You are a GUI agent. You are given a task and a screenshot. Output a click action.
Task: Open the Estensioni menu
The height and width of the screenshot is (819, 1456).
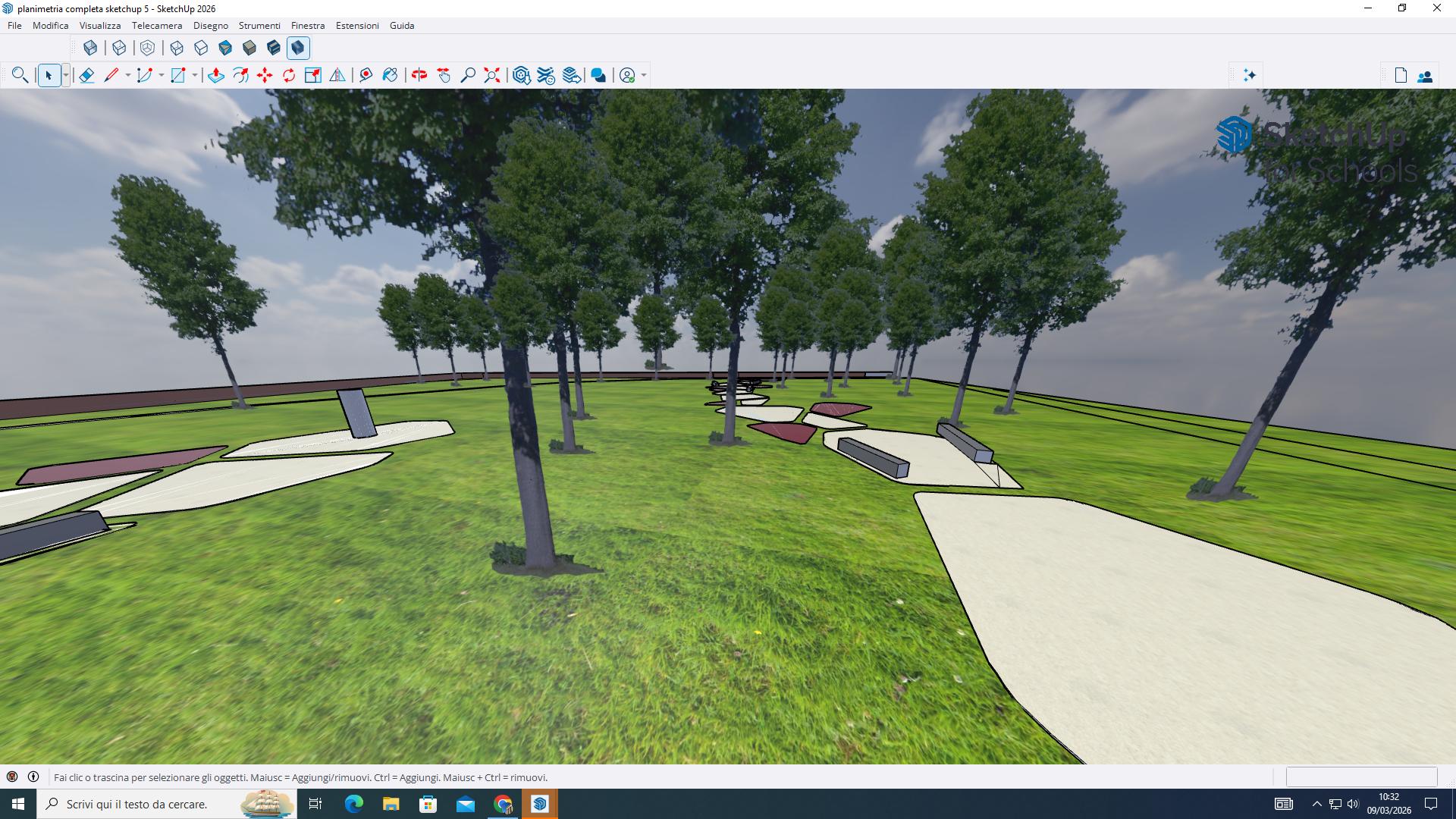pos(357,25)
